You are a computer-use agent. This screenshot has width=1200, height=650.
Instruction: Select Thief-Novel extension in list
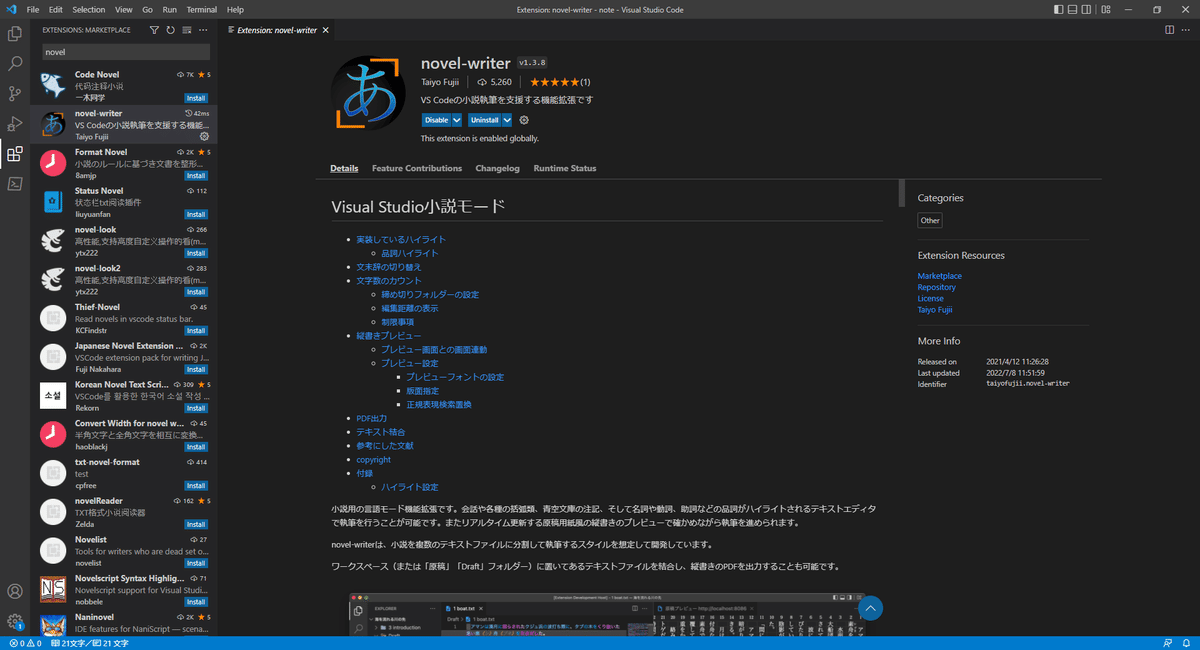pos(124,318)
